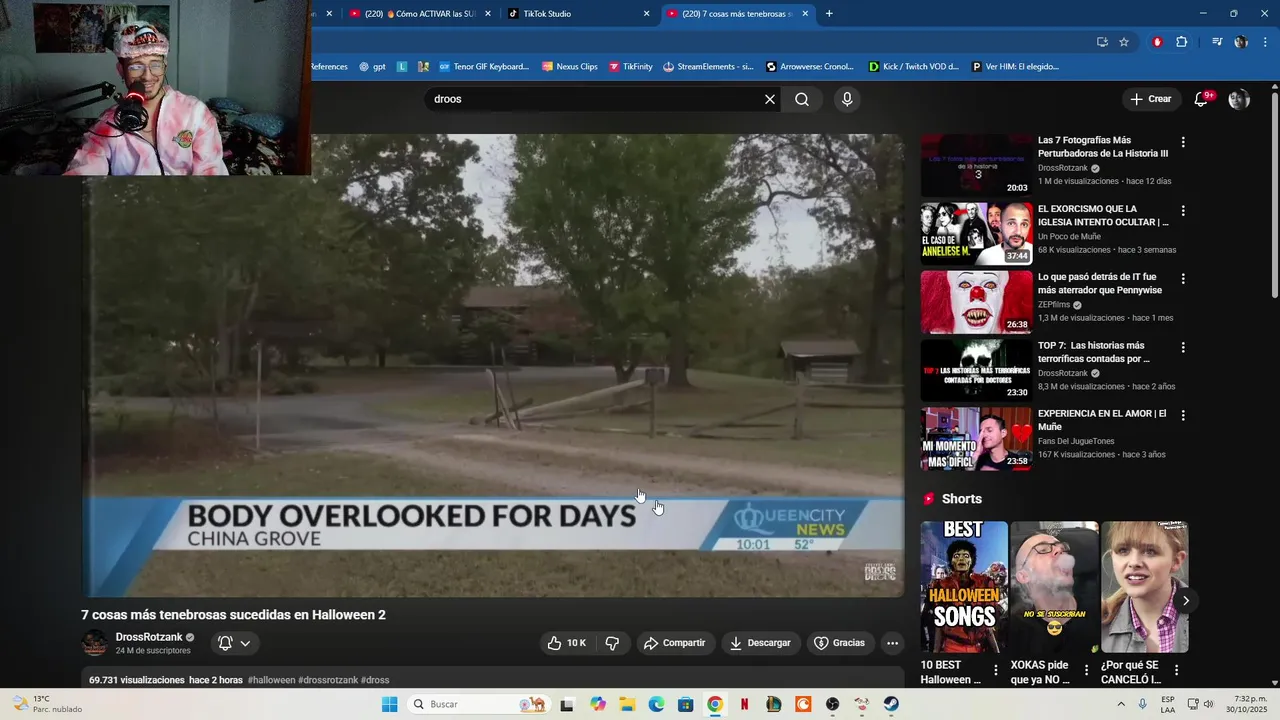Image resolution: width=1280 pixels, height=720 pixels.
Task: Bookmark this page with the star icon
Action: (1124, 42)
